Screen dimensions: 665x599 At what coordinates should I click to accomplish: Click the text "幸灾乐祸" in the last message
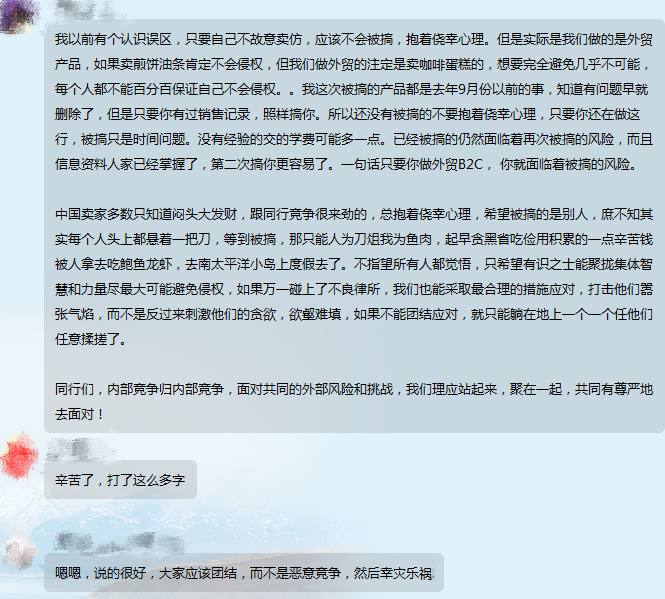[x=406, y=573]
